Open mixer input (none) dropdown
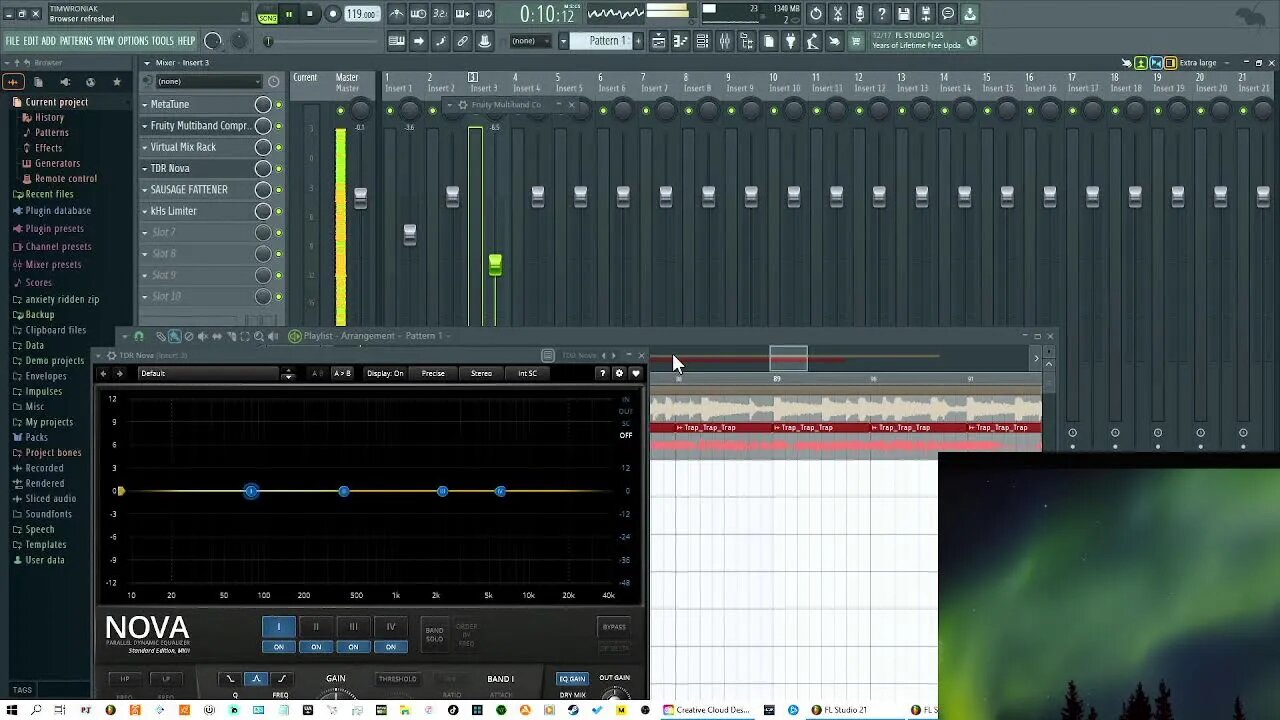The width and height of the screenshot is (1280, 720). pyautogui.click(x=208, y=82)
